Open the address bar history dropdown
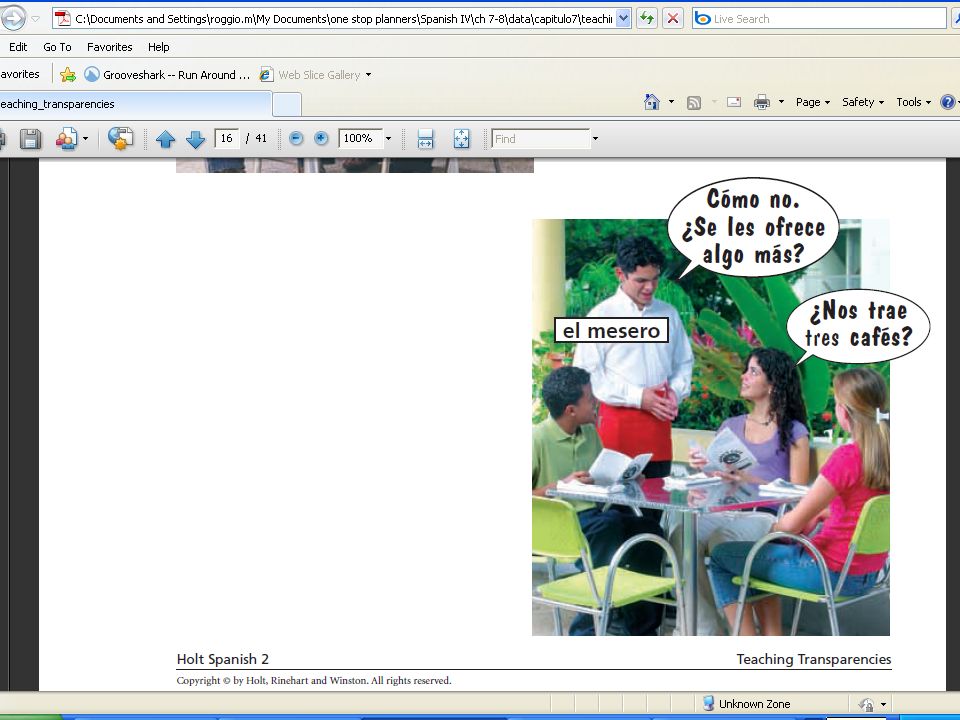 [x=623, y=18]
